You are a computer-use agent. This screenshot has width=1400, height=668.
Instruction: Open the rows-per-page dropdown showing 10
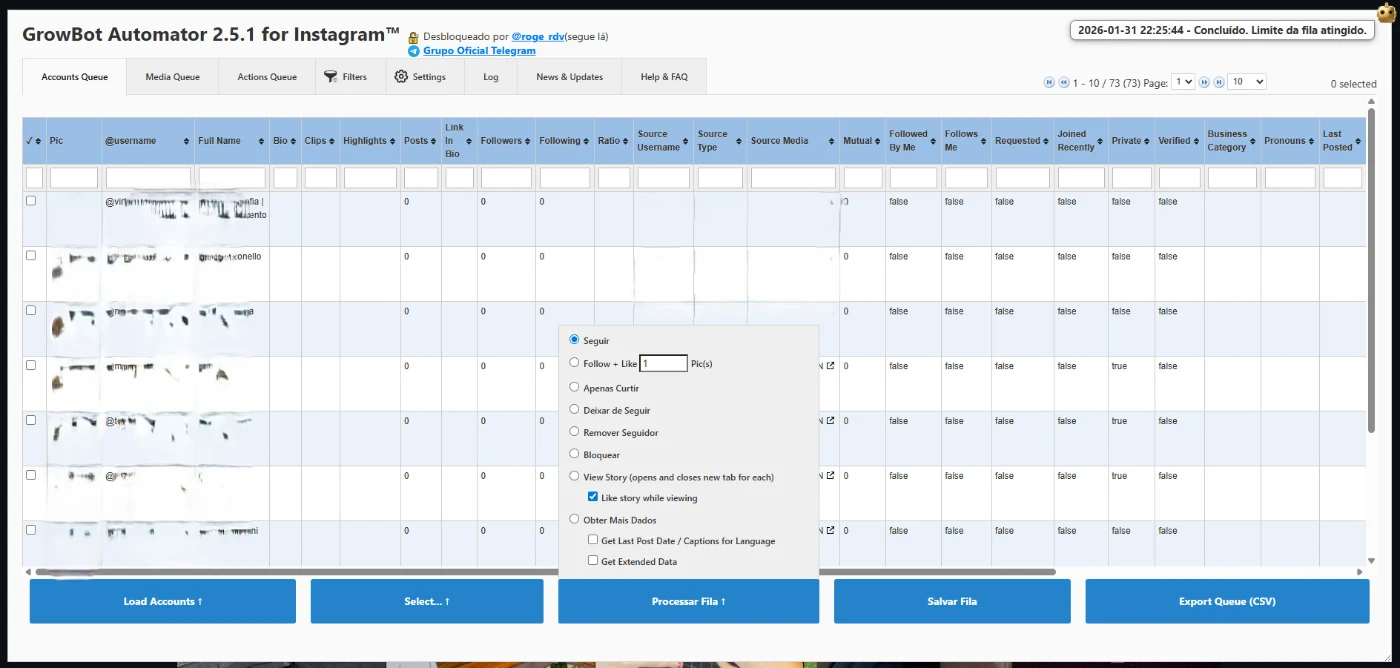click(1246, 82)
